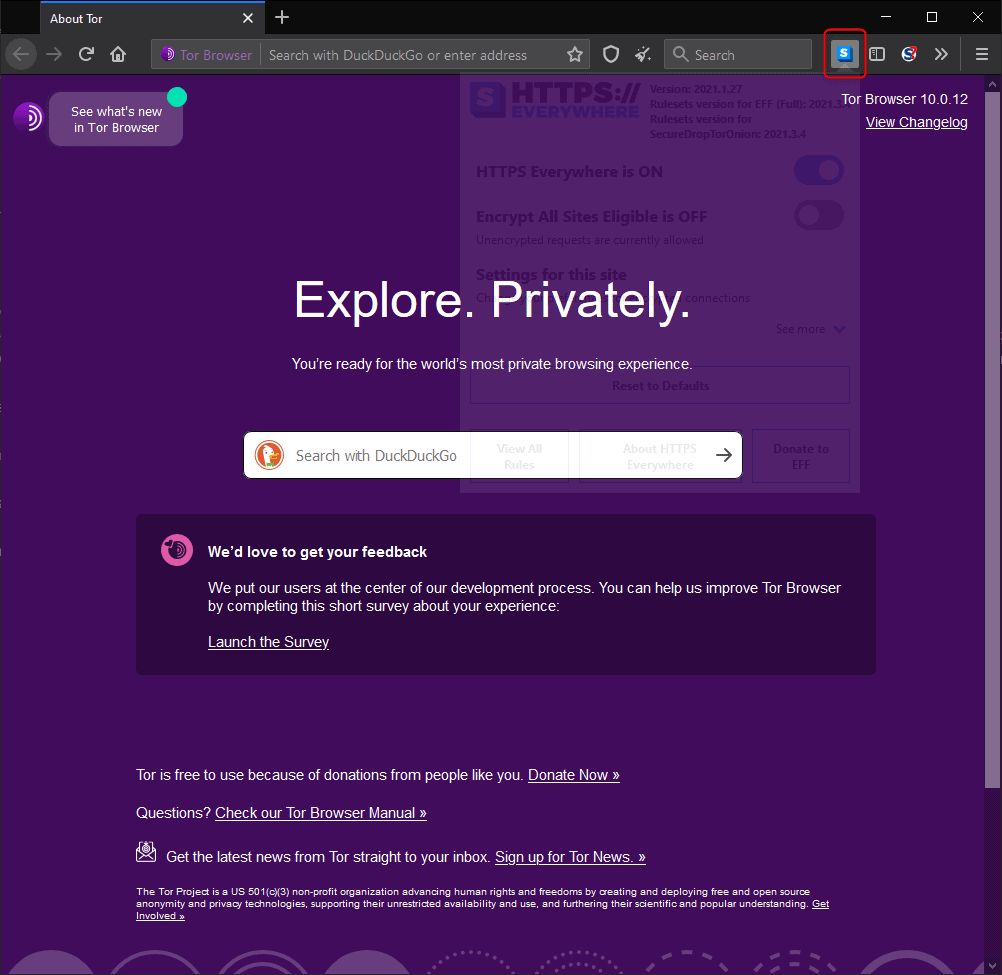This screenshot has width=1002, height=975.
Task: Open View All Rules in popup
Action: tap(519, 456)
